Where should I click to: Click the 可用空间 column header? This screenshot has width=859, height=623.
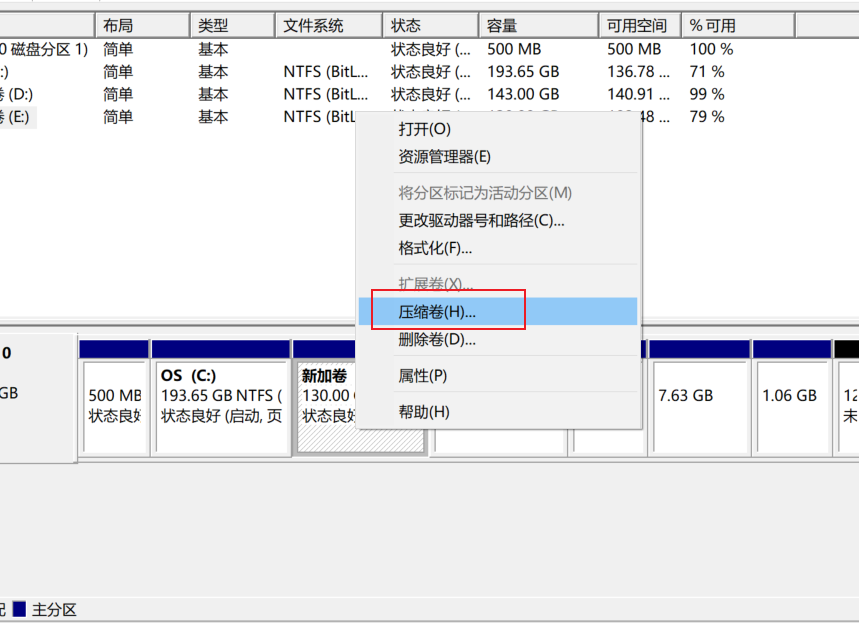point(640,25)
